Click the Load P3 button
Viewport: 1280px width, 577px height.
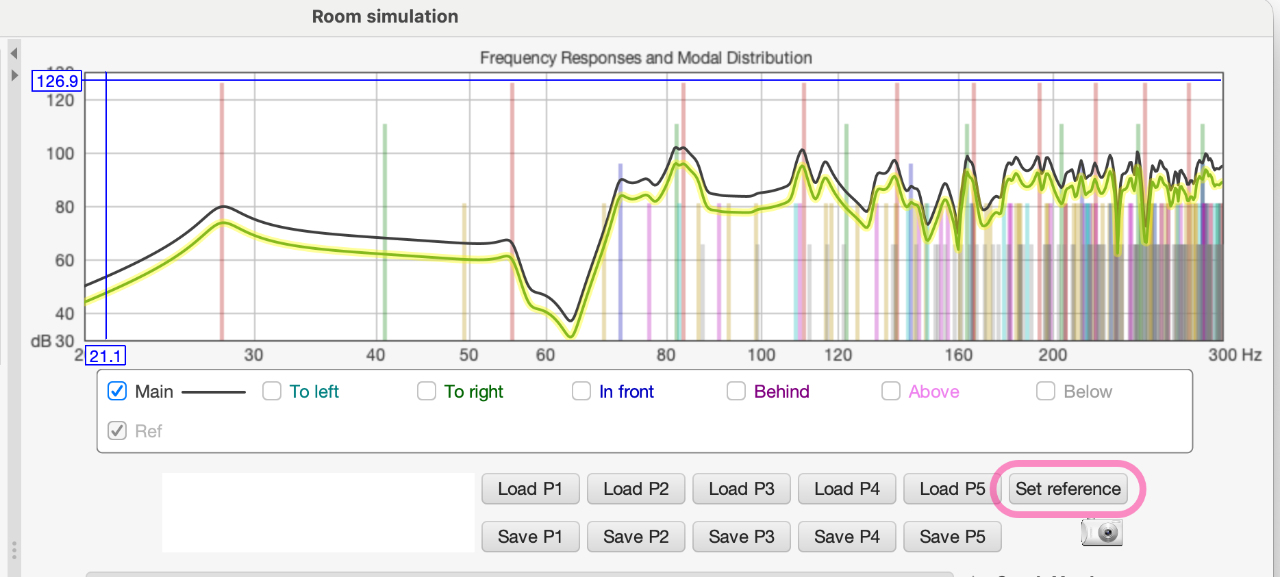tap(742, 489)
